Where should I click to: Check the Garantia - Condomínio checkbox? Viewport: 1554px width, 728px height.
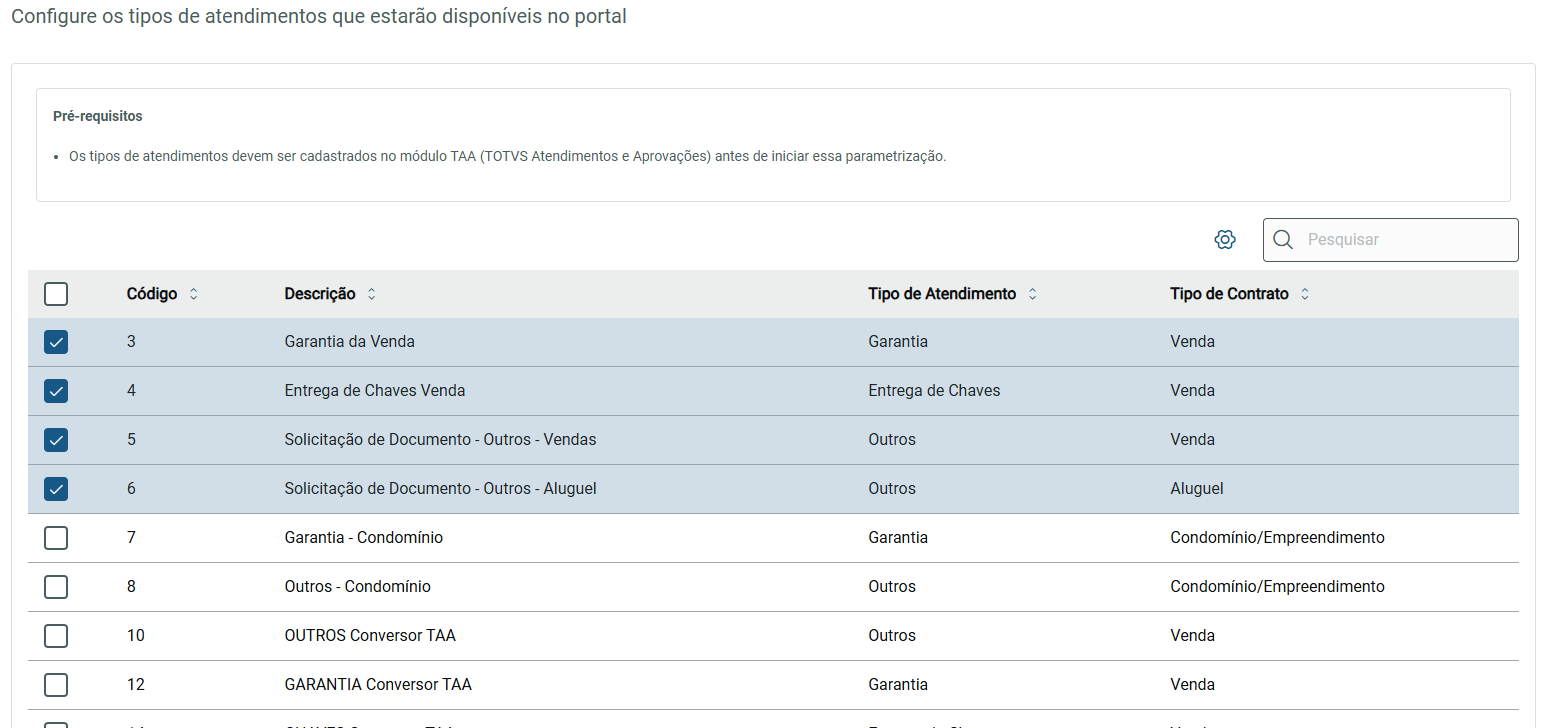tap(56, 538)
